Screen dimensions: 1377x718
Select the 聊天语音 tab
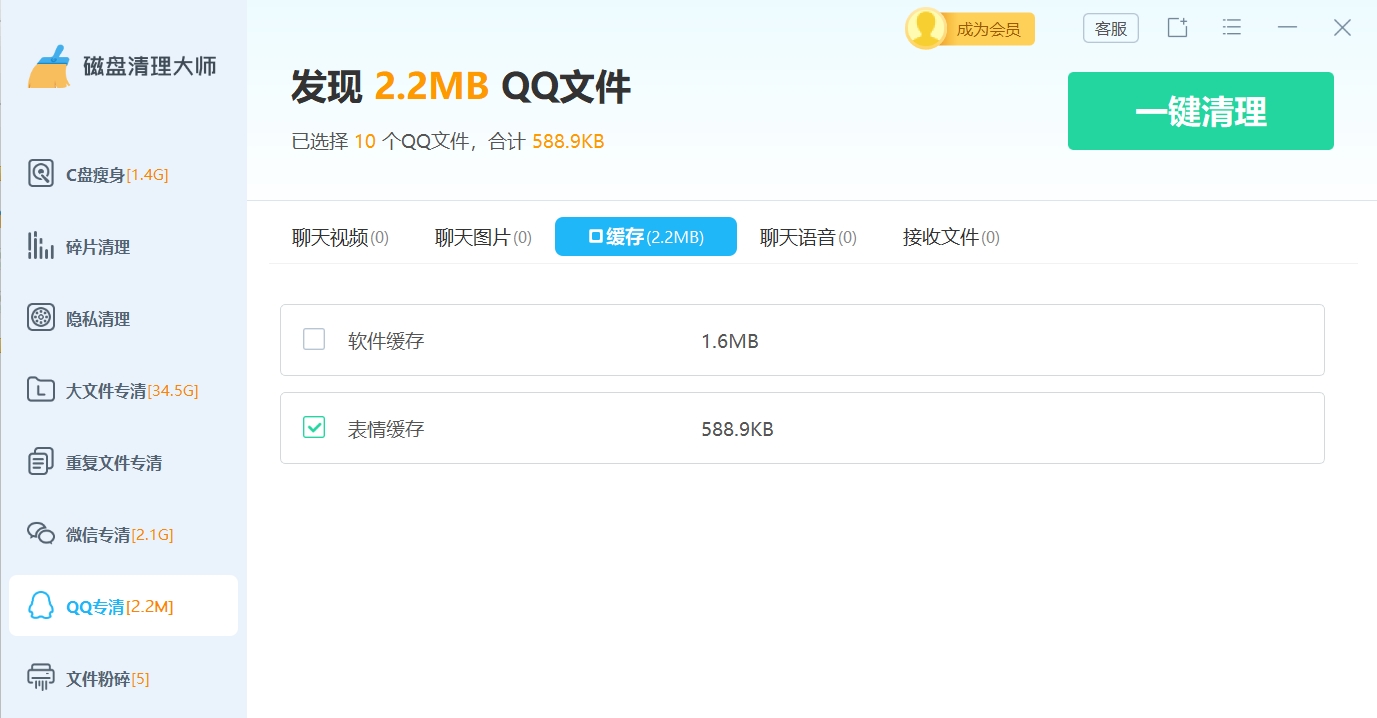pos(808,236)
